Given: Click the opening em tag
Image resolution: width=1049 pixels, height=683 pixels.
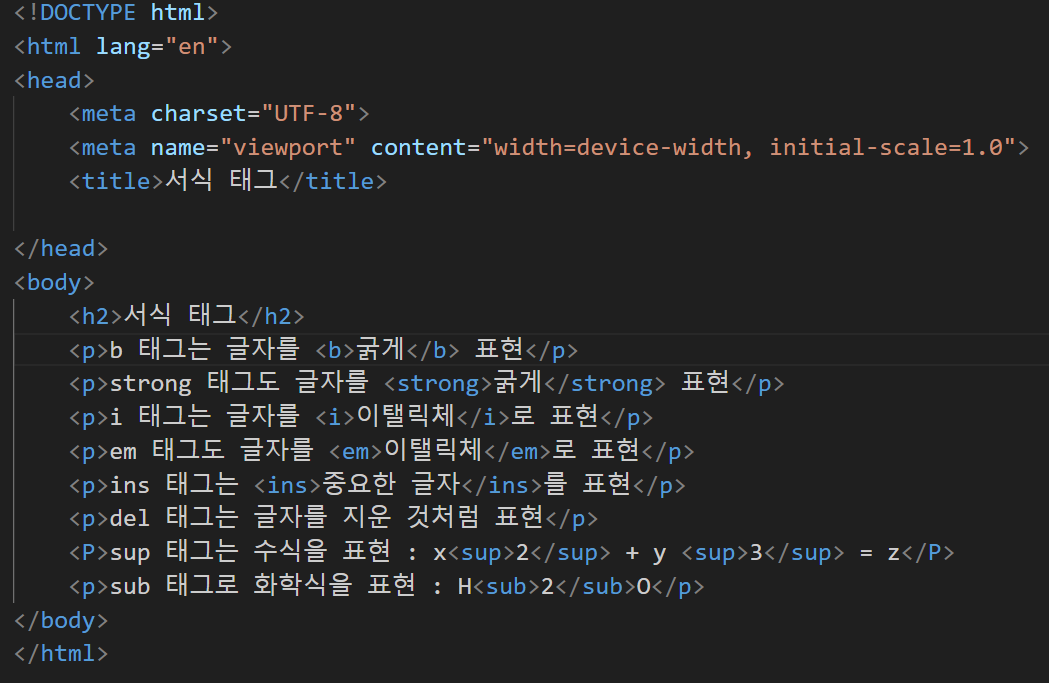Looking at the screenshot, I should pos(355,451).
